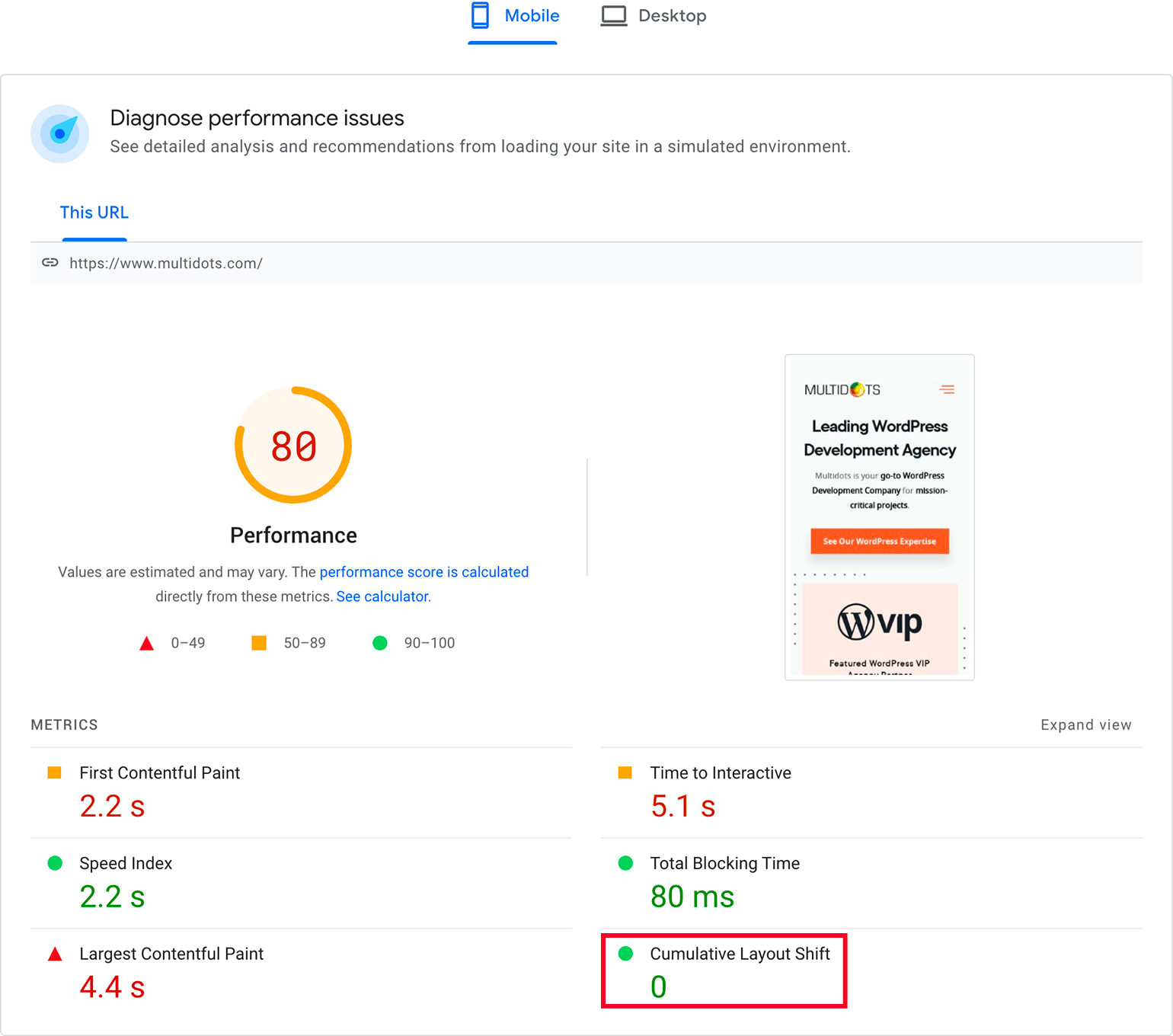Open the See calculator link
This screenshot has height=1036, width=1173.
tap(383, 596)
